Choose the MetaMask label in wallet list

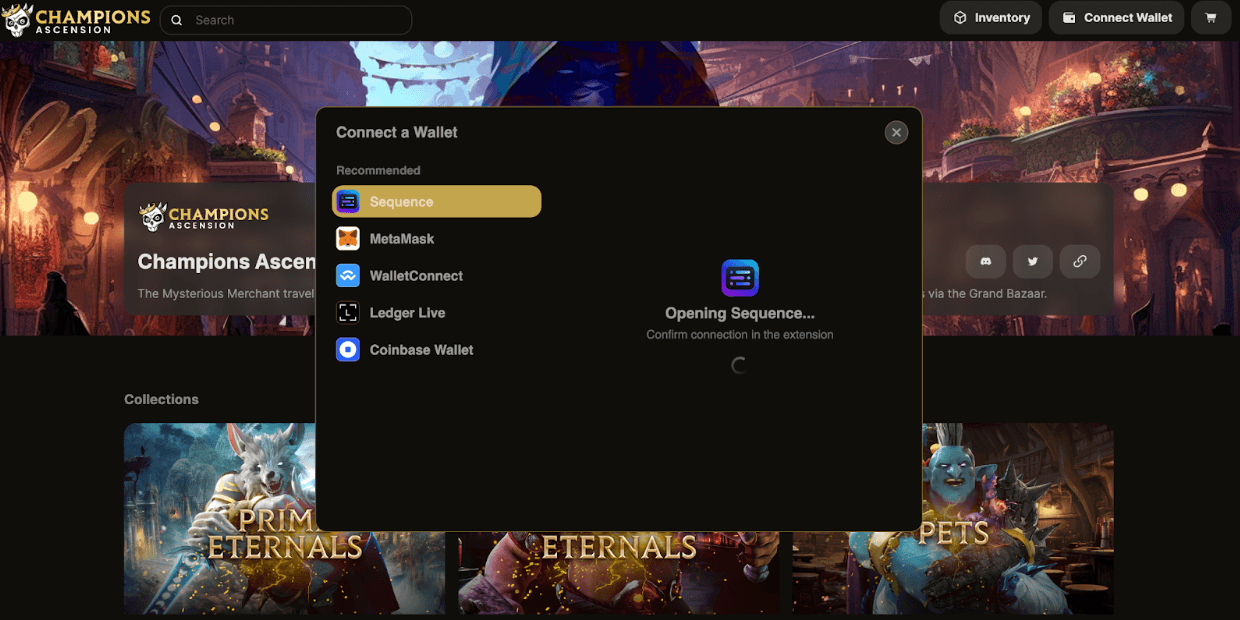tap(402, 239)
